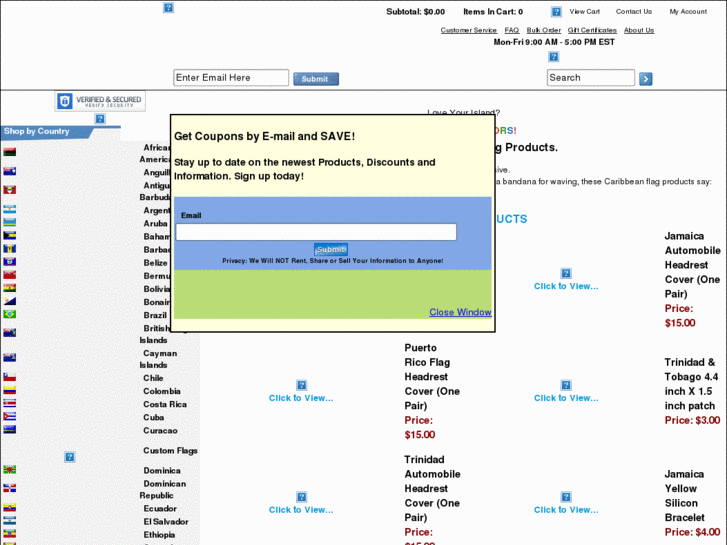Select Ecuador in country list
Screen dimensions: 727x545
[160, 508]
